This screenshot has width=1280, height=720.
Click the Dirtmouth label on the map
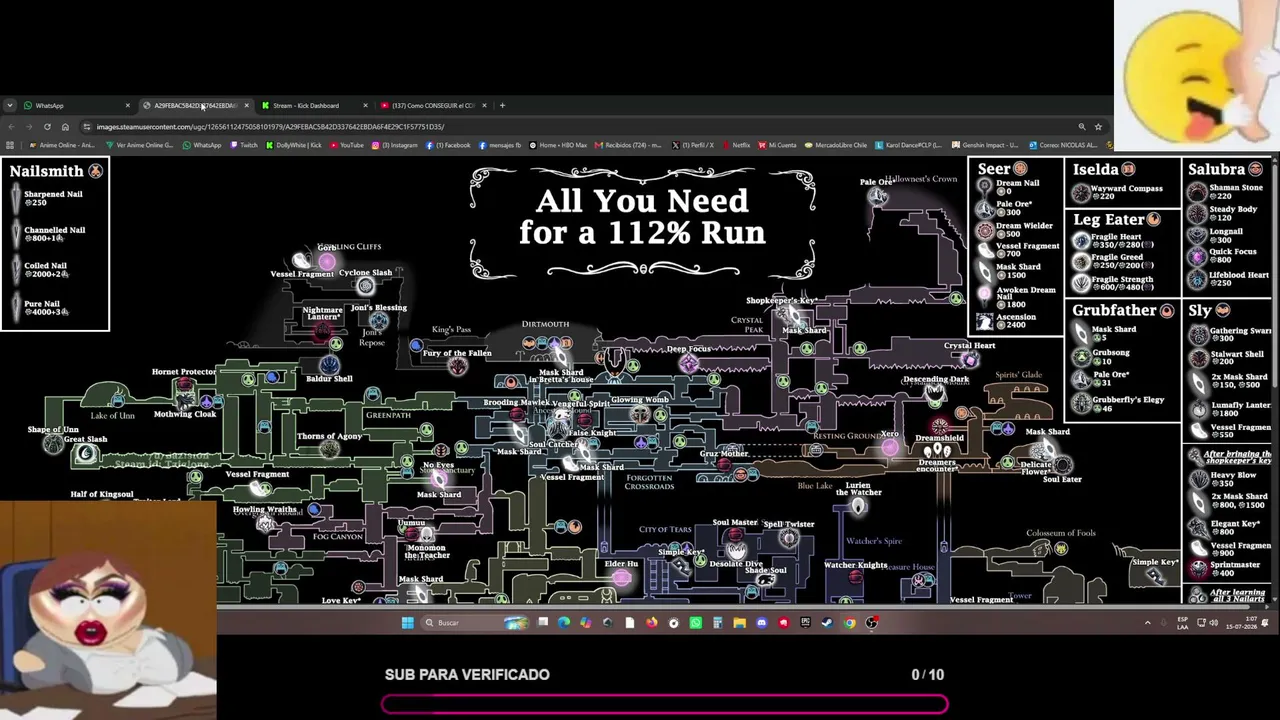pos(545,324)
